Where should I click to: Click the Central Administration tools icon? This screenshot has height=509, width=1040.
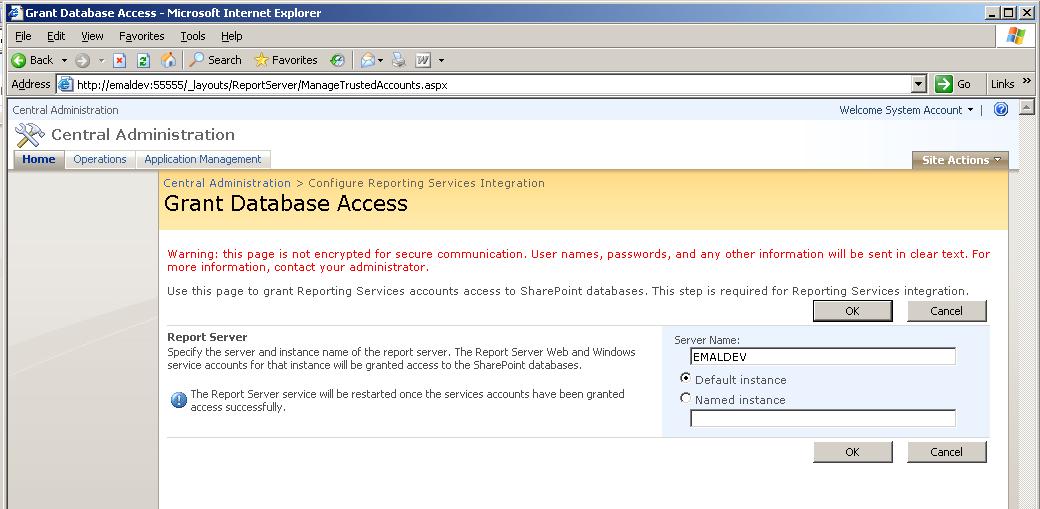pos(29,135)
